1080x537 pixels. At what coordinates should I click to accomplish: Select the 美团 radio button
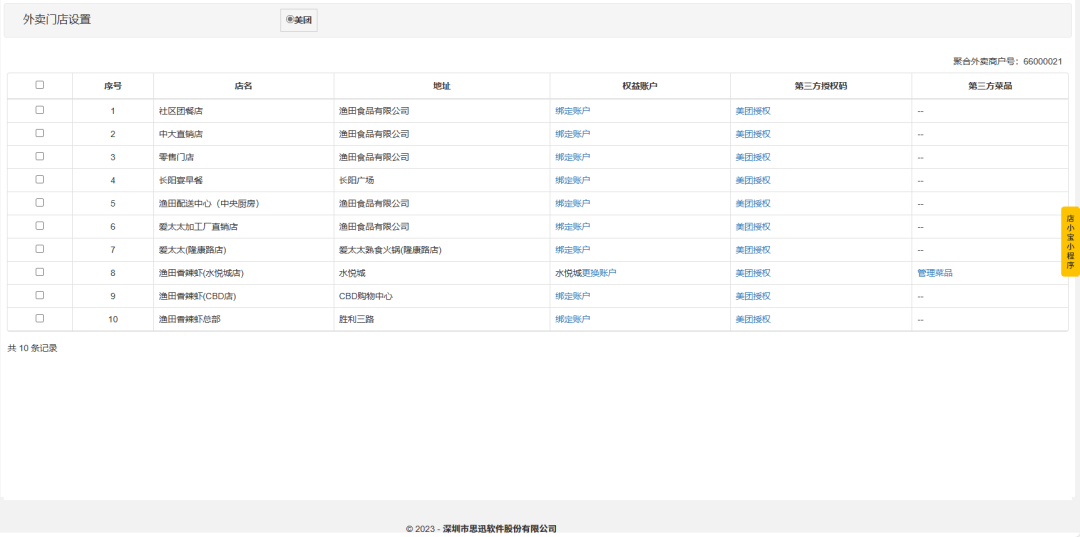[290, 19]
